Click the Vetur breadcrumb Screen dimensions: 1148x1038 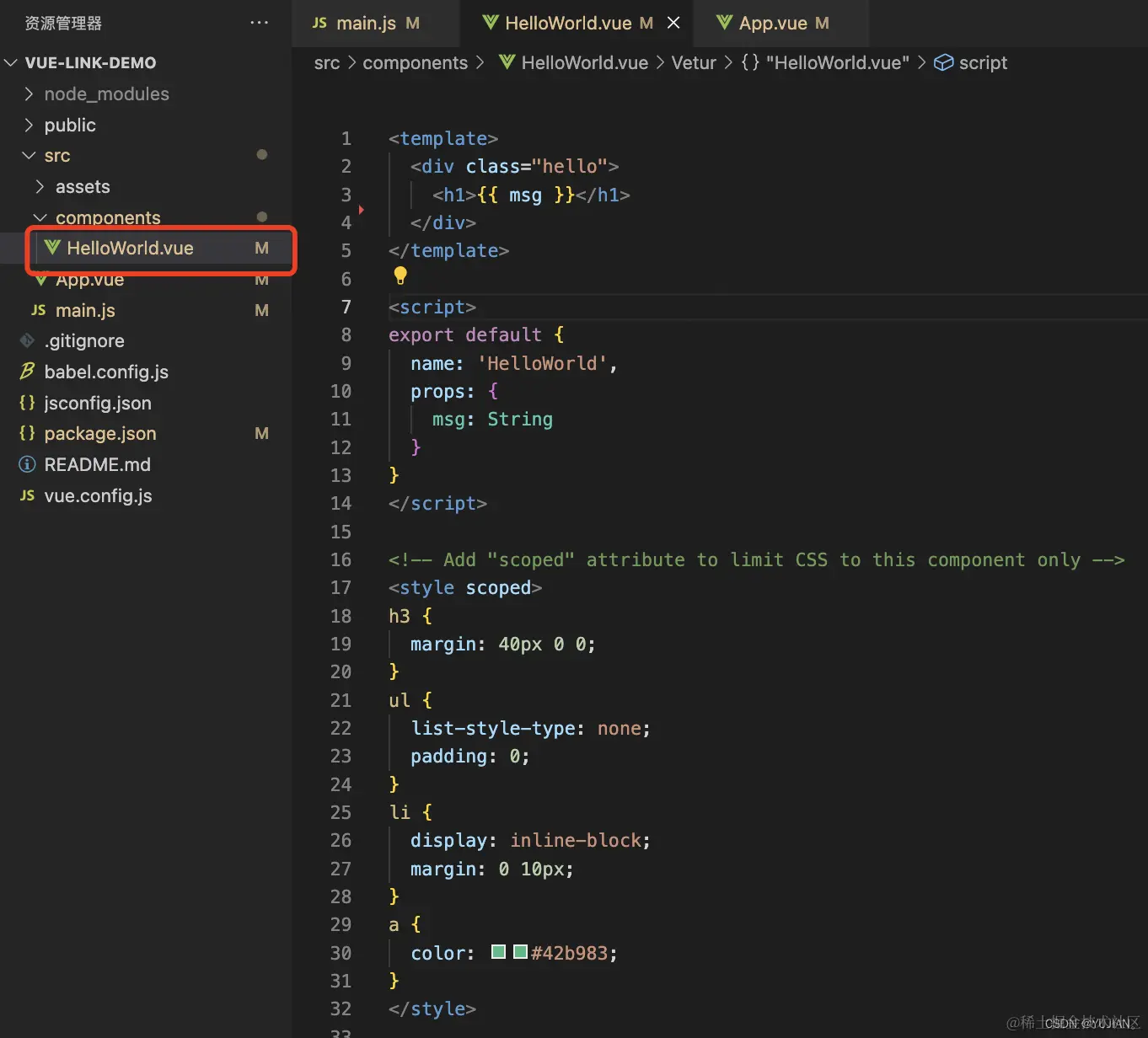pos(694,63)
